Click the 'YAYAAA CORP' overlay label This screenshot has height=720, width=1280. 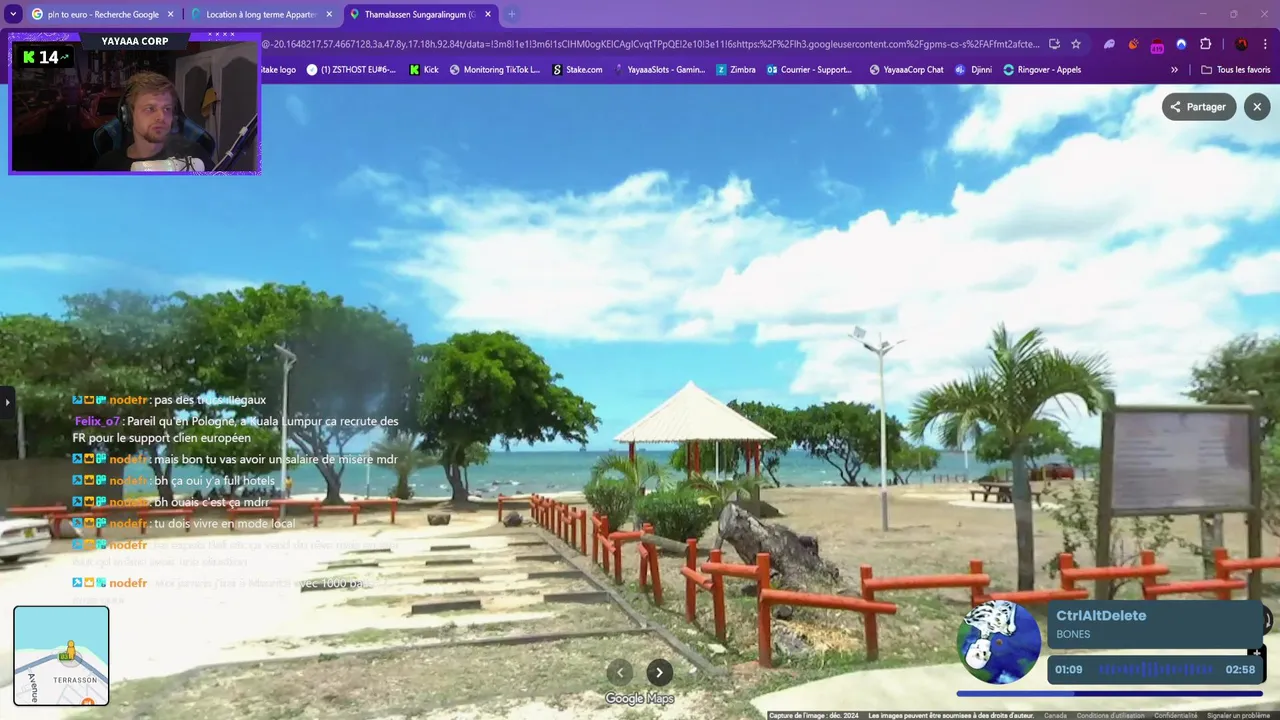pyautogui.click(x=135, y=41)
